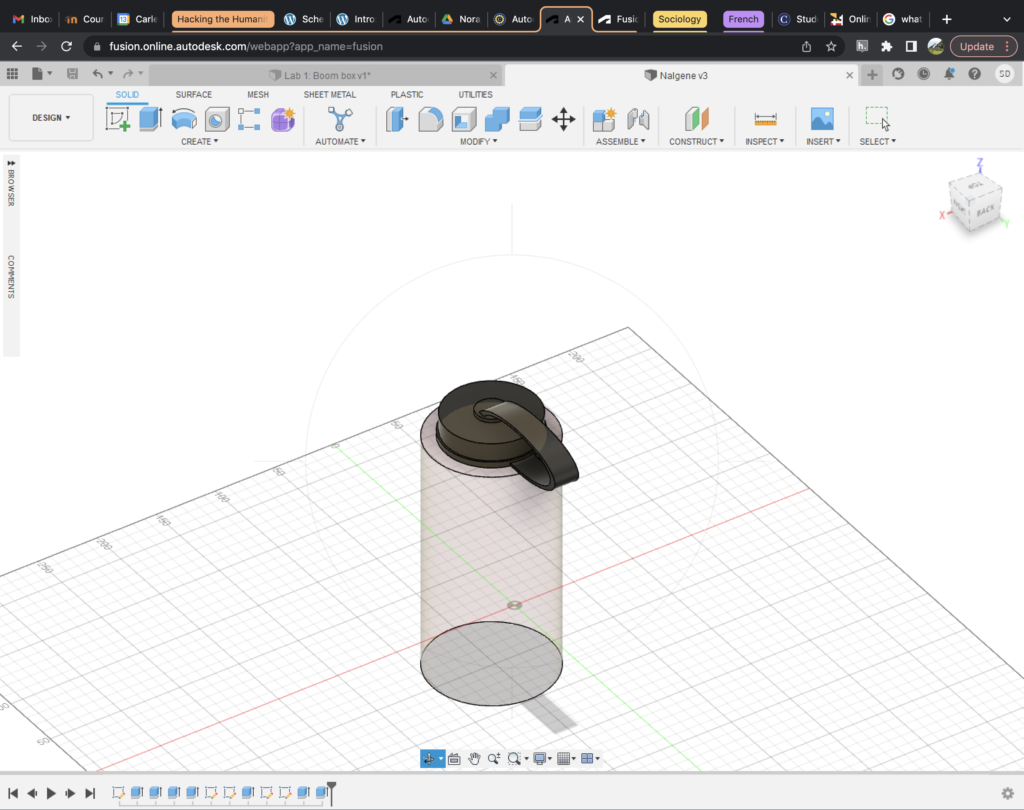Viewport: 1024px width, 810px height.
Task: Select the Press Pull tool
Action: click(396, 118)
